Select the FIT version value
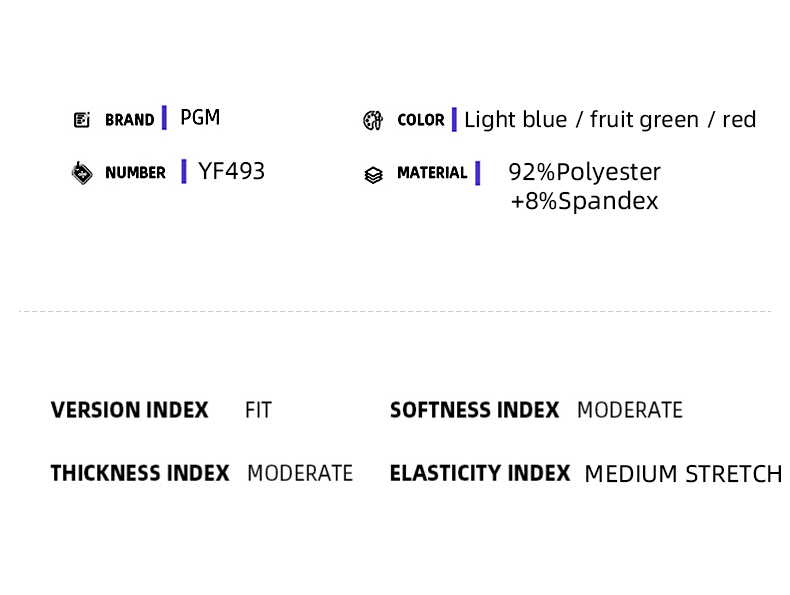Image resolution: width=790 pixels, height=595 pixels. click(258, 410)
